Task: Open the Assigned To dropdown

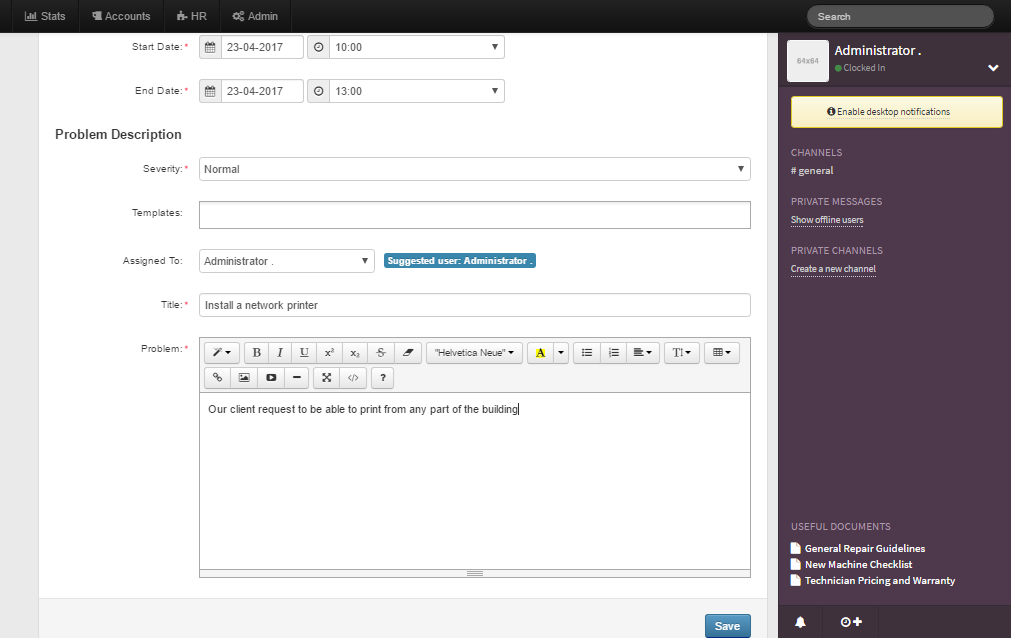Action: 286,261
